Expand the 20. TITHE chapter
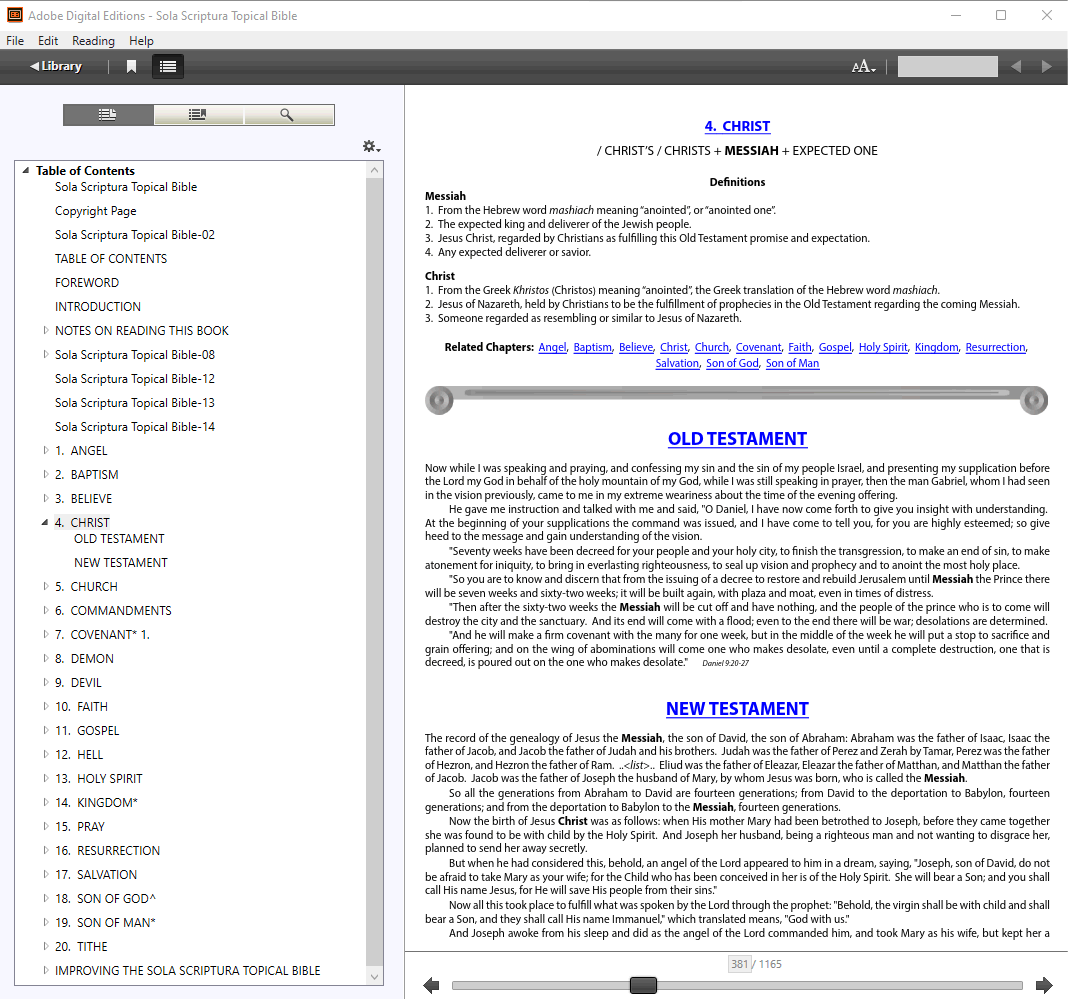The width and height of the screenshot is (1068, 999). (x=46, y=946)
